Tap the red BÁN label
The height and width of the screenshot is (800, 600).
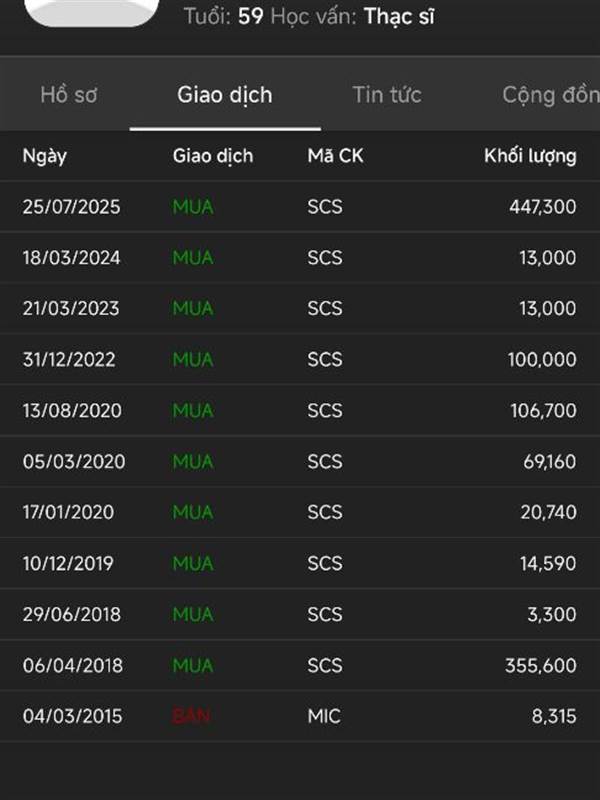191,715
